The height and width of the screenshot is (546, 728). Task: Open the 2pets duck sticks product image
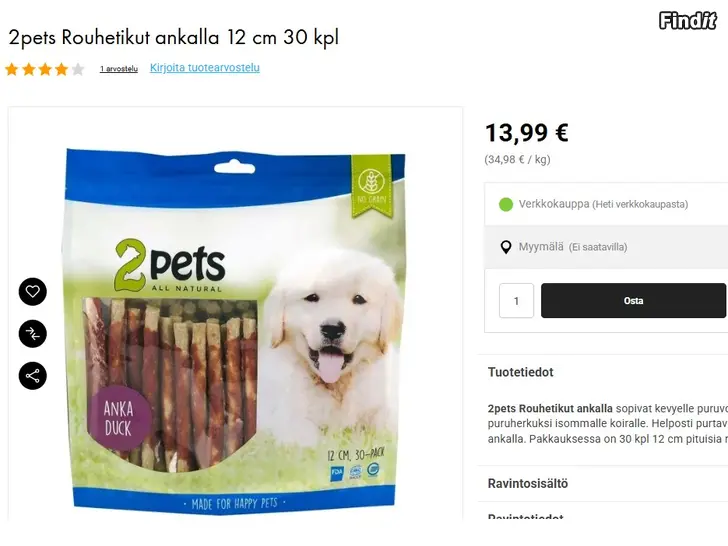[x=235, y=331]
